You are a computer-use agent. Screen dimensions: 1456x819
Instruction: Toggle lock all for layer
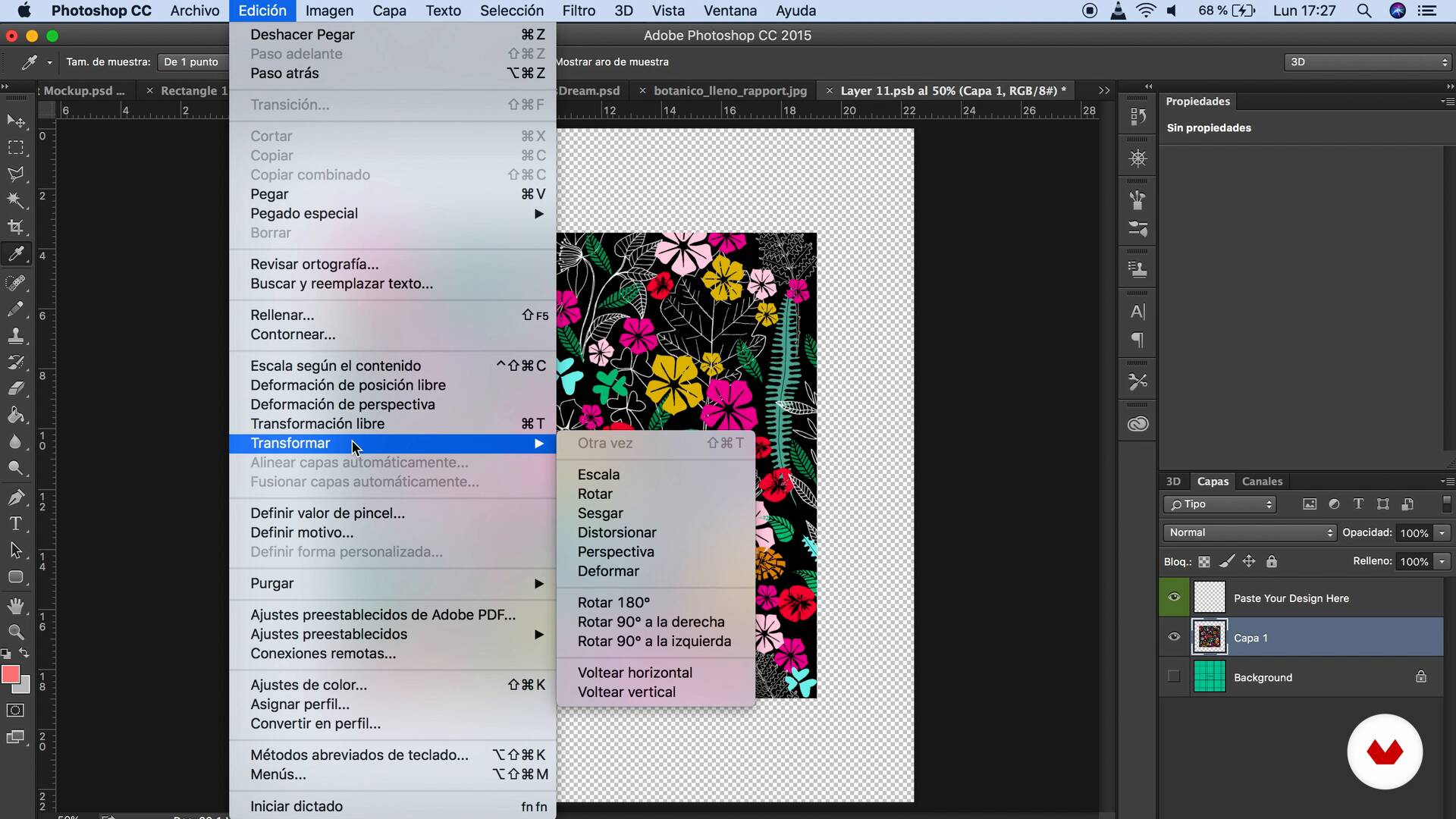point(1272,562)
